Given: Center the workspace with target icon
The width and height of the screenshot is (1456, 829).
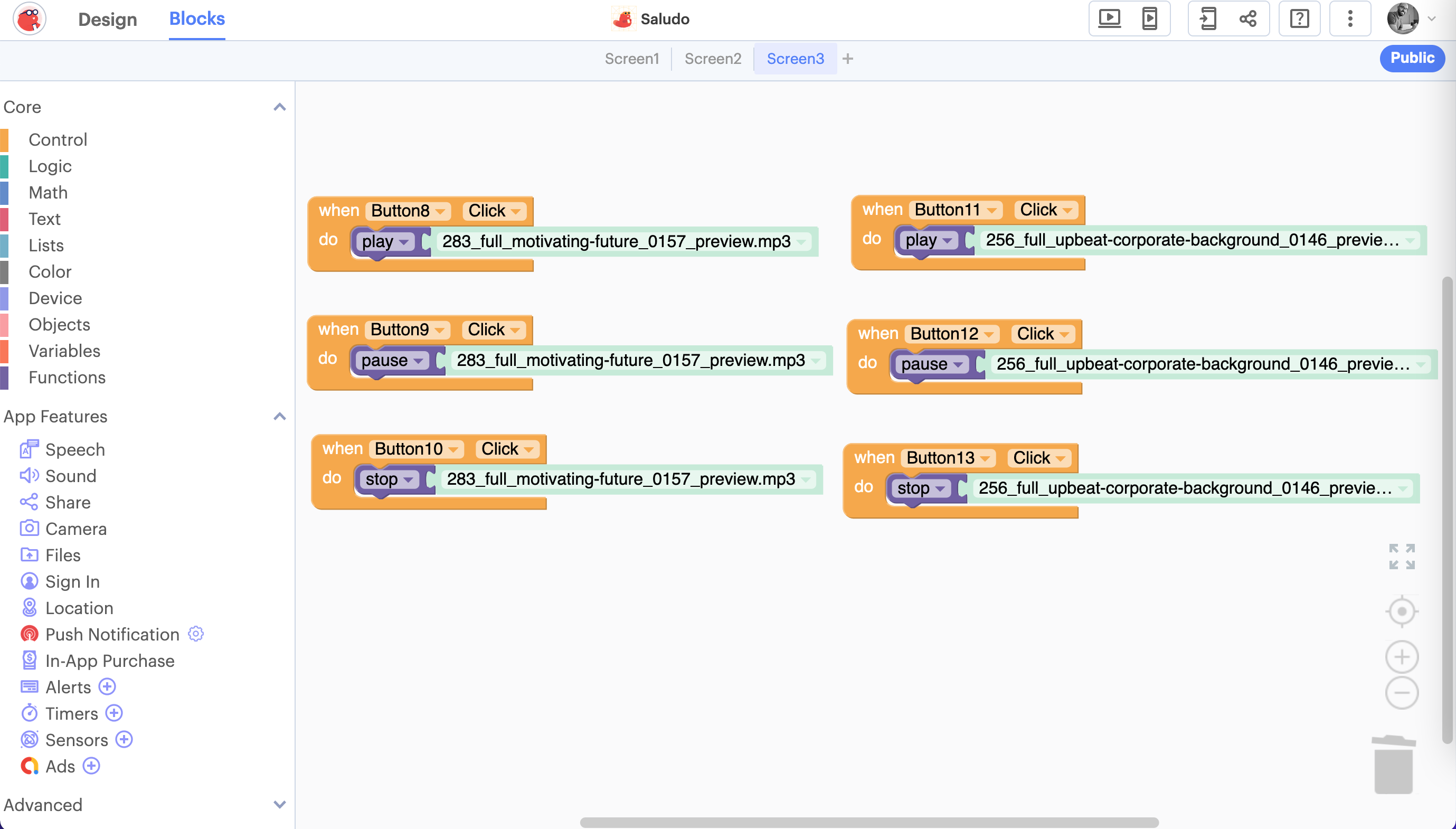Looking at the screenshot, I should [1401, 611].
